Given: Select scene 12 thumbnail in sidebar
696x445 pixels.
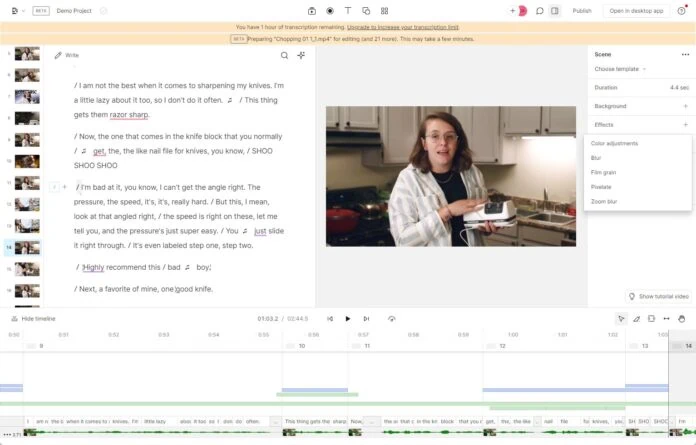Looking at the screenshot, I should 27,205.
